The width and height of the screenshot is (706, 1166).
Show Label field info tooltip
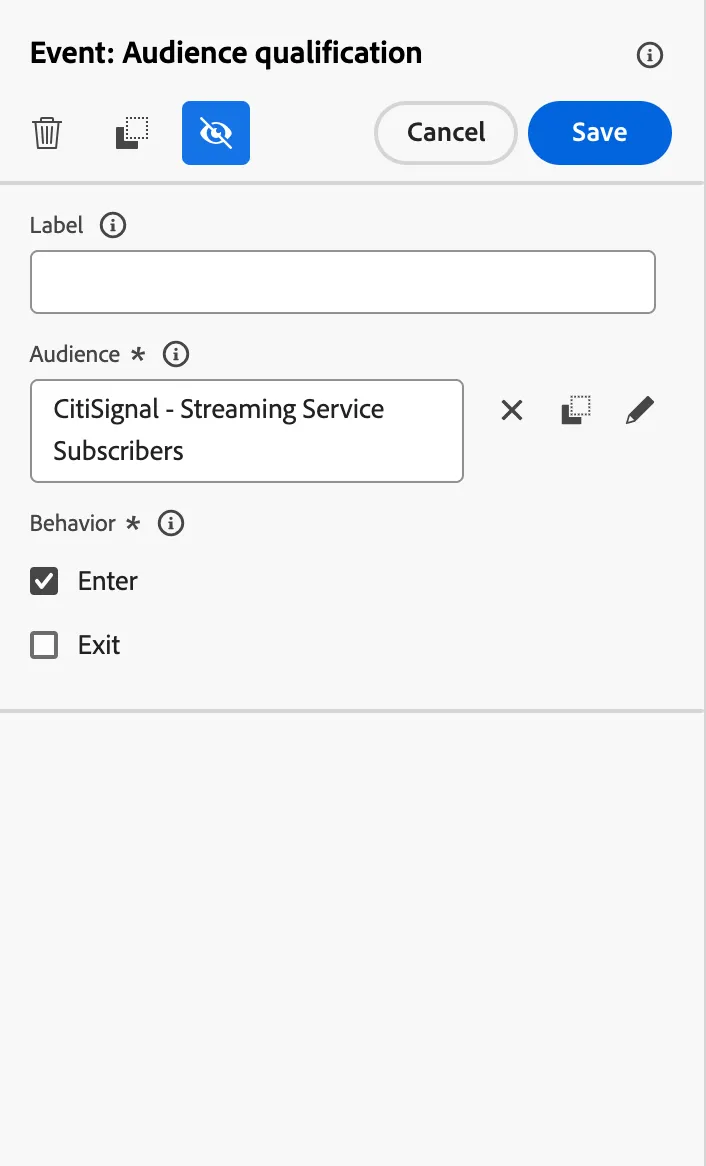coord(113,225)
